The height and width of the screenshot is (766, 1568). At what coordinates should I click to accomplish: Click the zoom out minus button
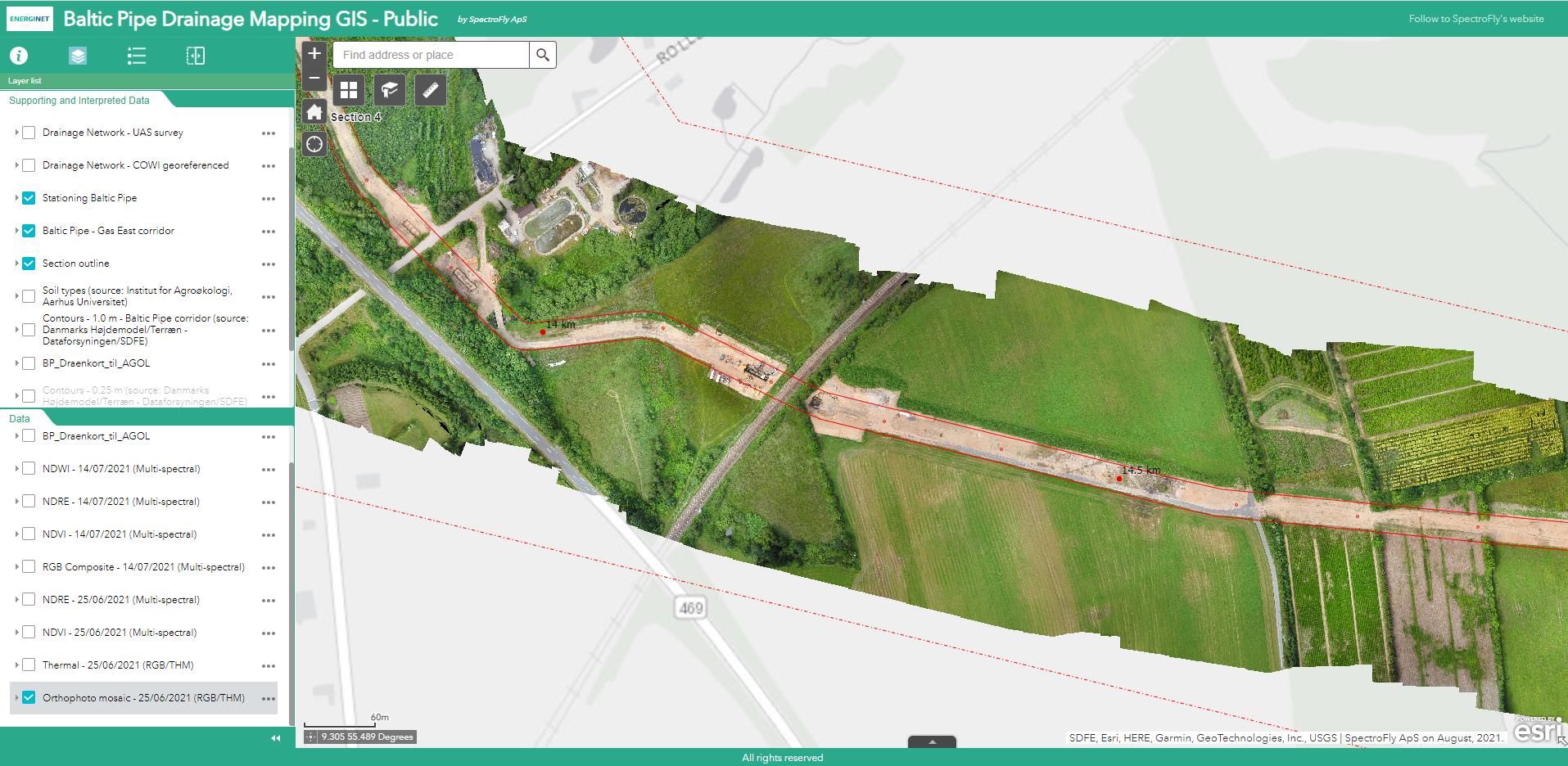point(314,79)
